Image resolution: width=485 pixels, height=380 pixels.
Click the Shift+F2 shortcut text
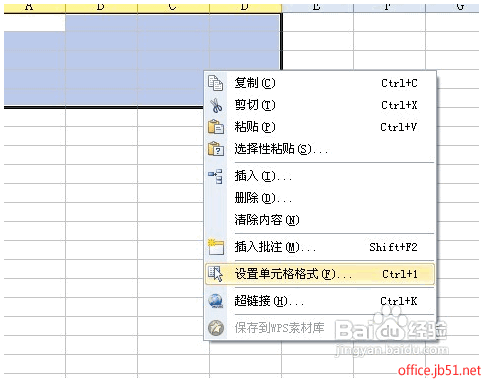coord(393,247)
